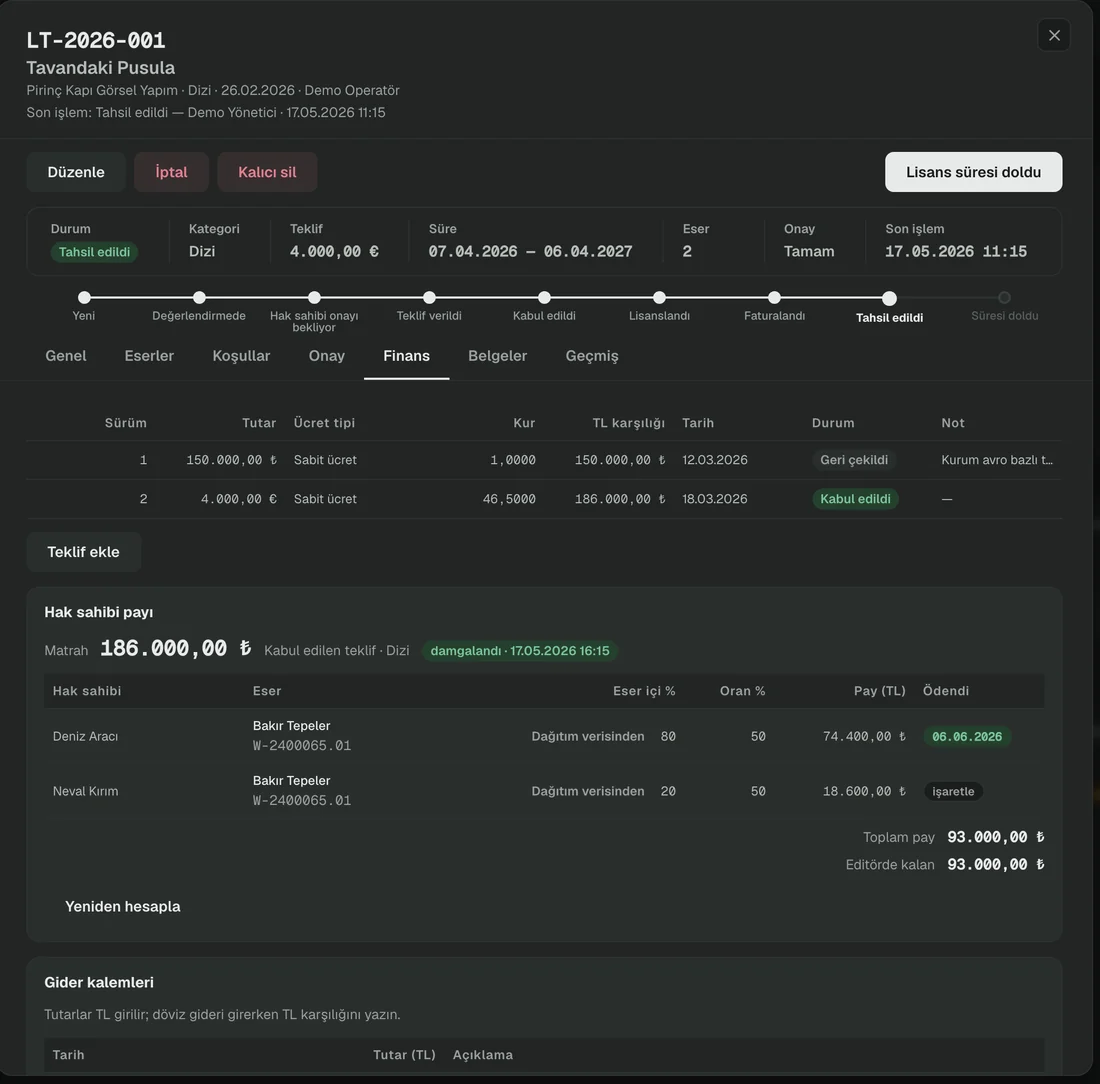
Task: Click the date 12.03.2026 in offer table
Action: [715, 460]
